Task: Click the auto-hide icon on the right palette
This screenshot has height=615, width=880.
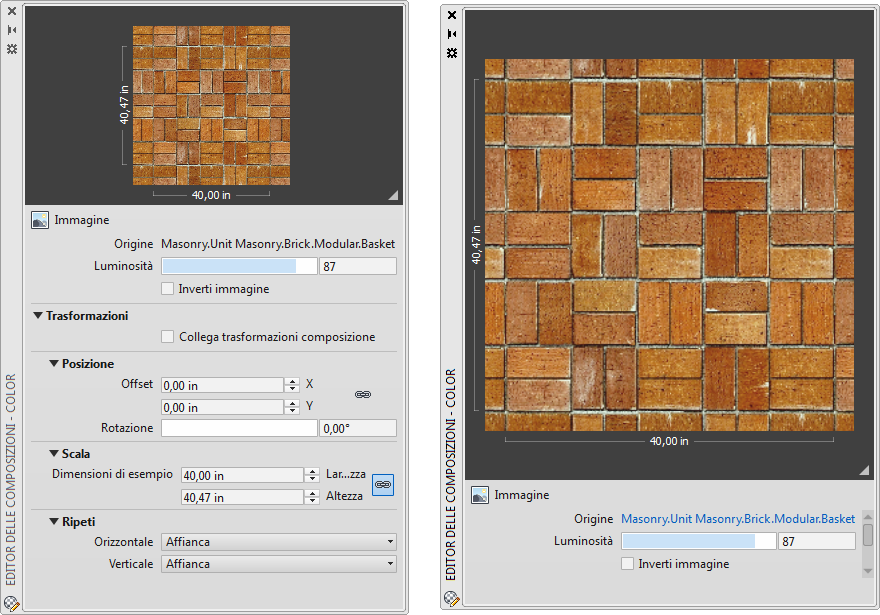Action: [452, 33]
